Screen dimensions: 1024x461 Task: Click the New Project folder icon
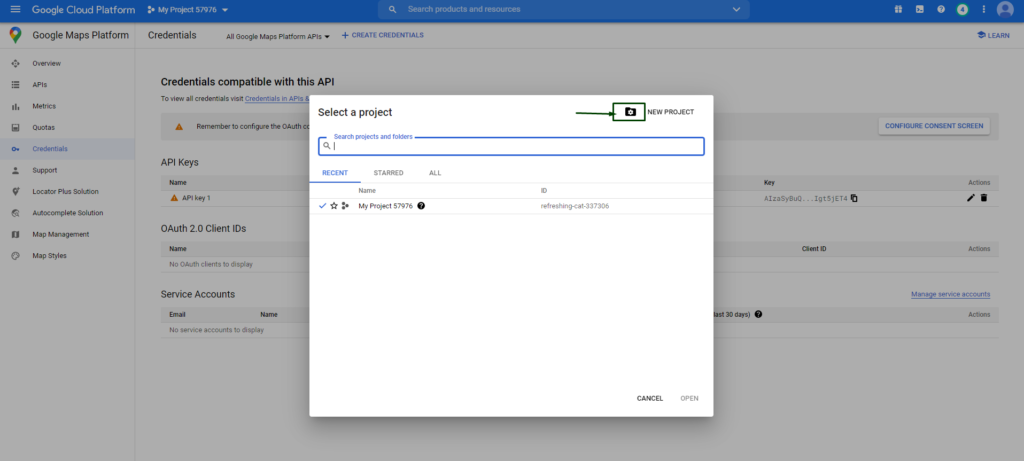[x=630, y=112]
